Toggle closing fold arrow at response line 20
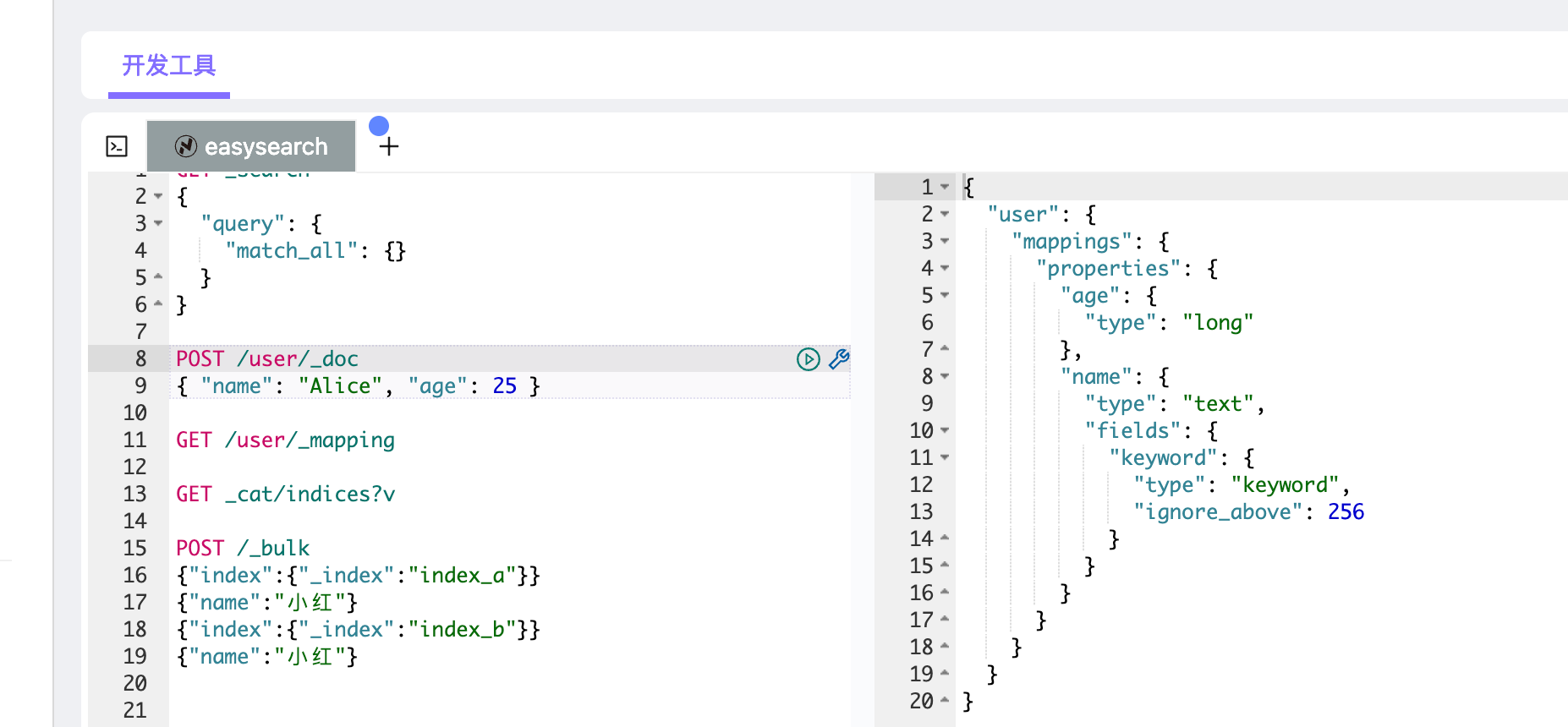This screenshot has width=1568, height=727. tap(945, 700)
